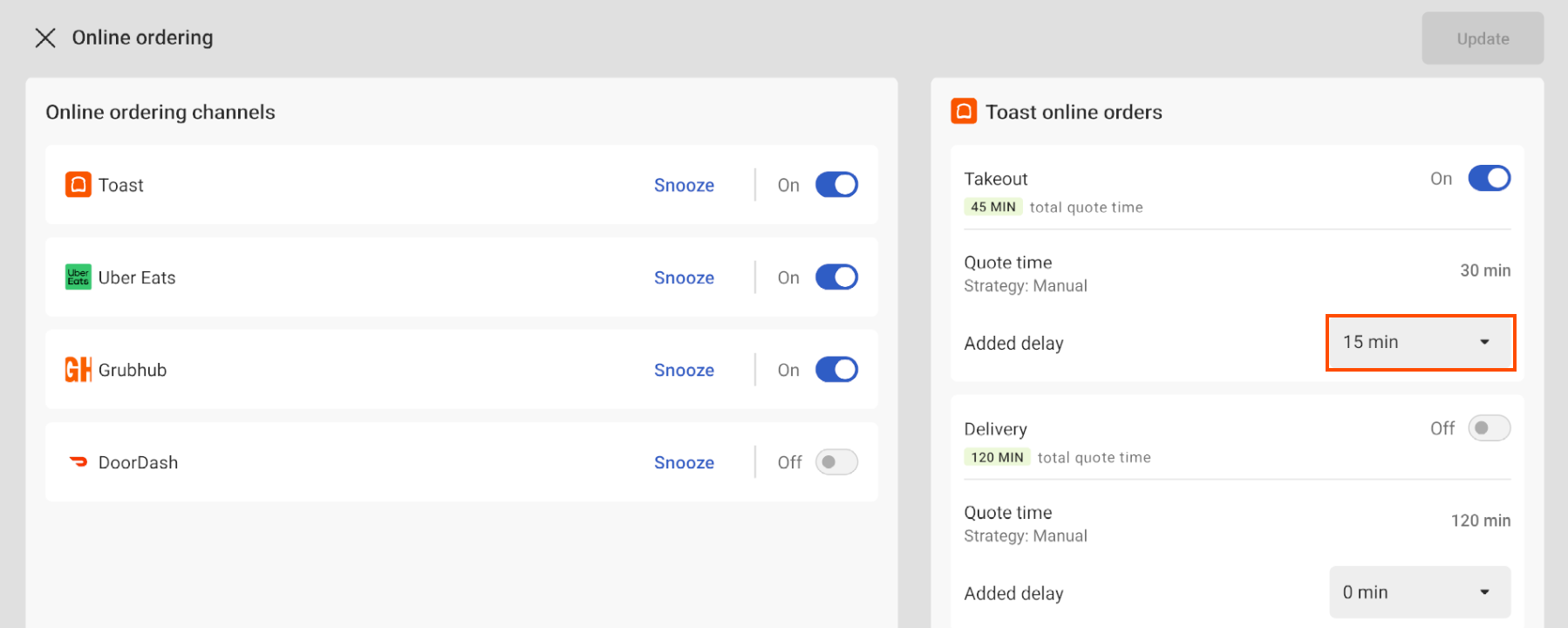Turn off the Toast channel toggle

coord(836,185)
